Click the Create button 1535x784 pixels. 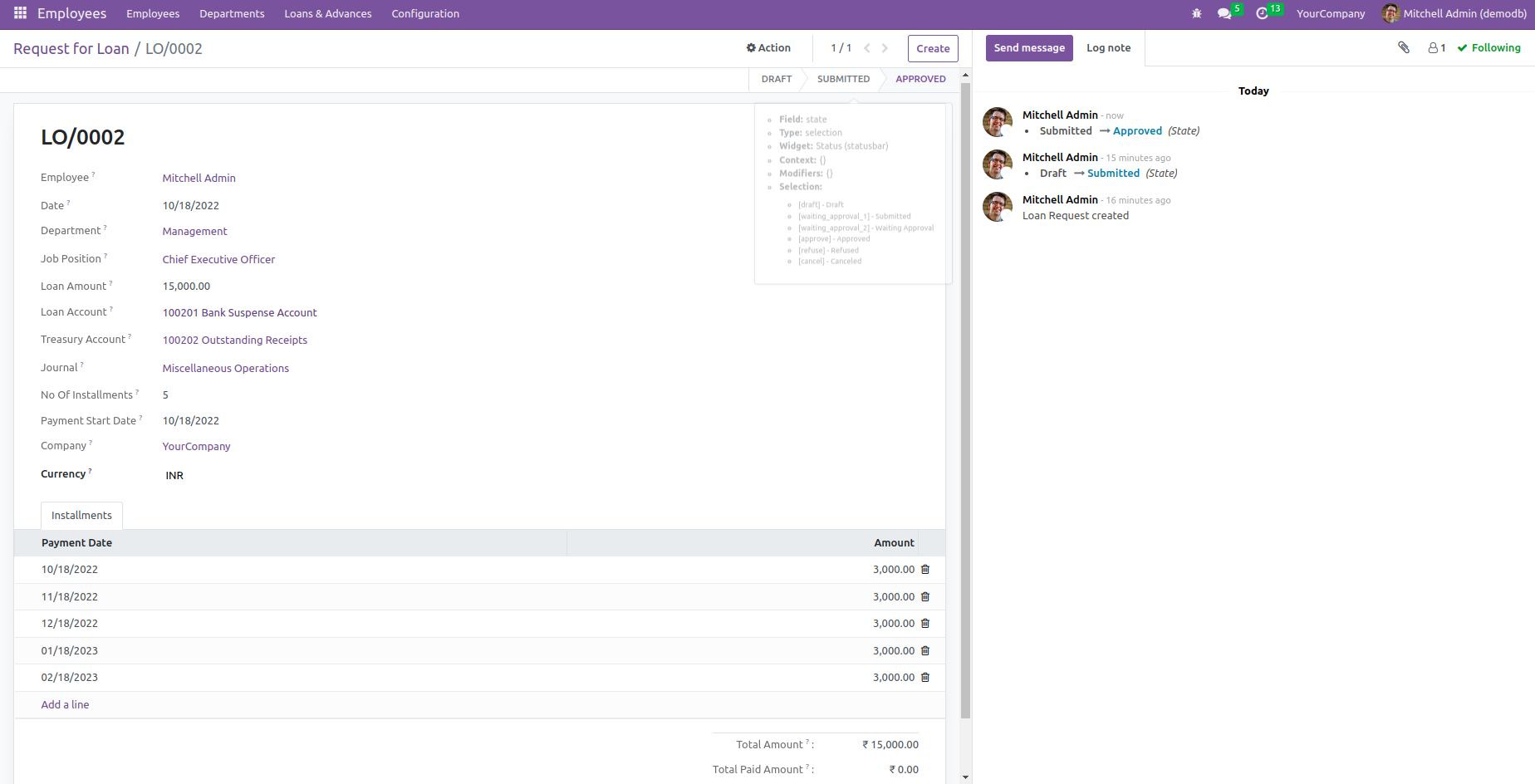[x=933, y=48]
